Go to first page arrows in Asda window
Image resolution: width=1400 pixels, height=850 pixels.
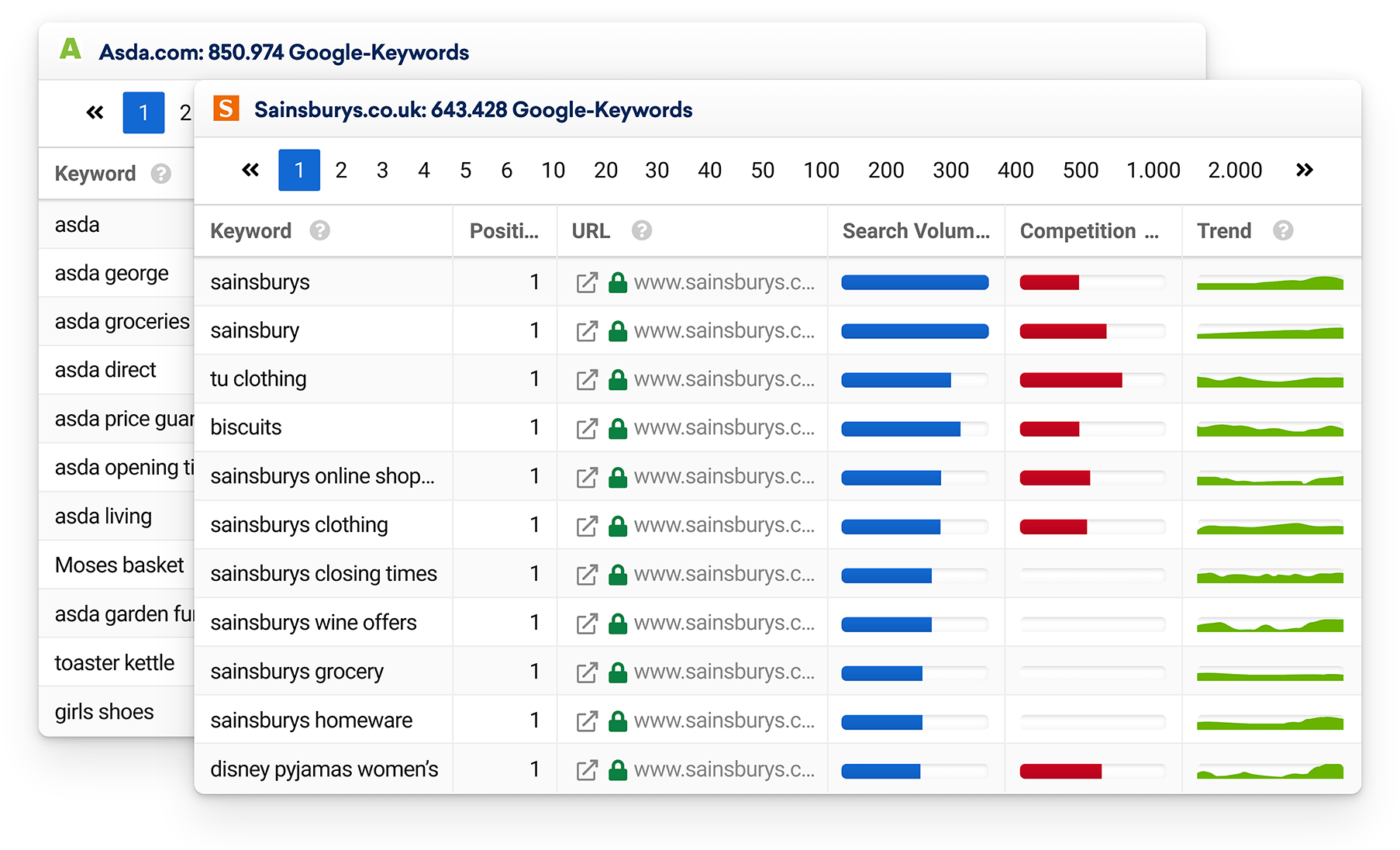coord(95,112)
